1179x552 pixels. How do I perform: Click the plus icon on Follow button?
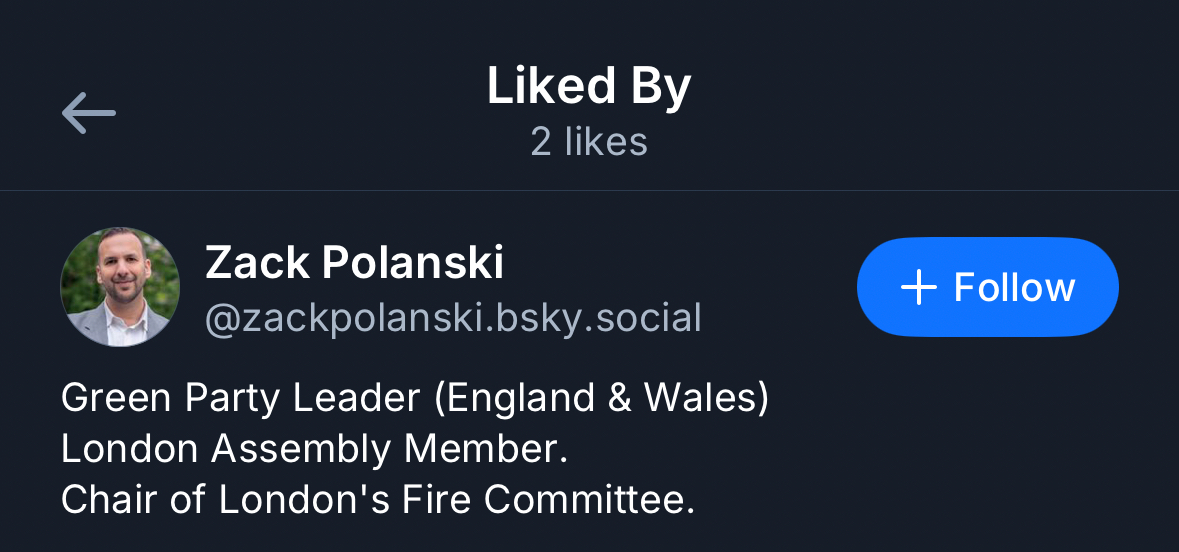(918, 288)
